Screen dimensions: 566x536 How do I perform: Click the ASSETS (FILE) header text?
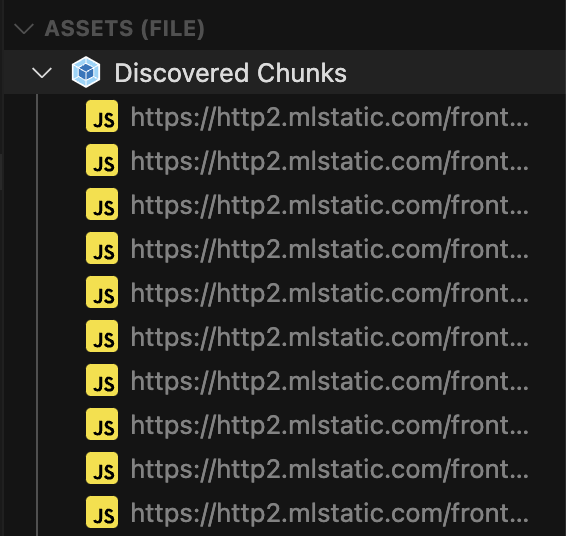click(125, 29)
